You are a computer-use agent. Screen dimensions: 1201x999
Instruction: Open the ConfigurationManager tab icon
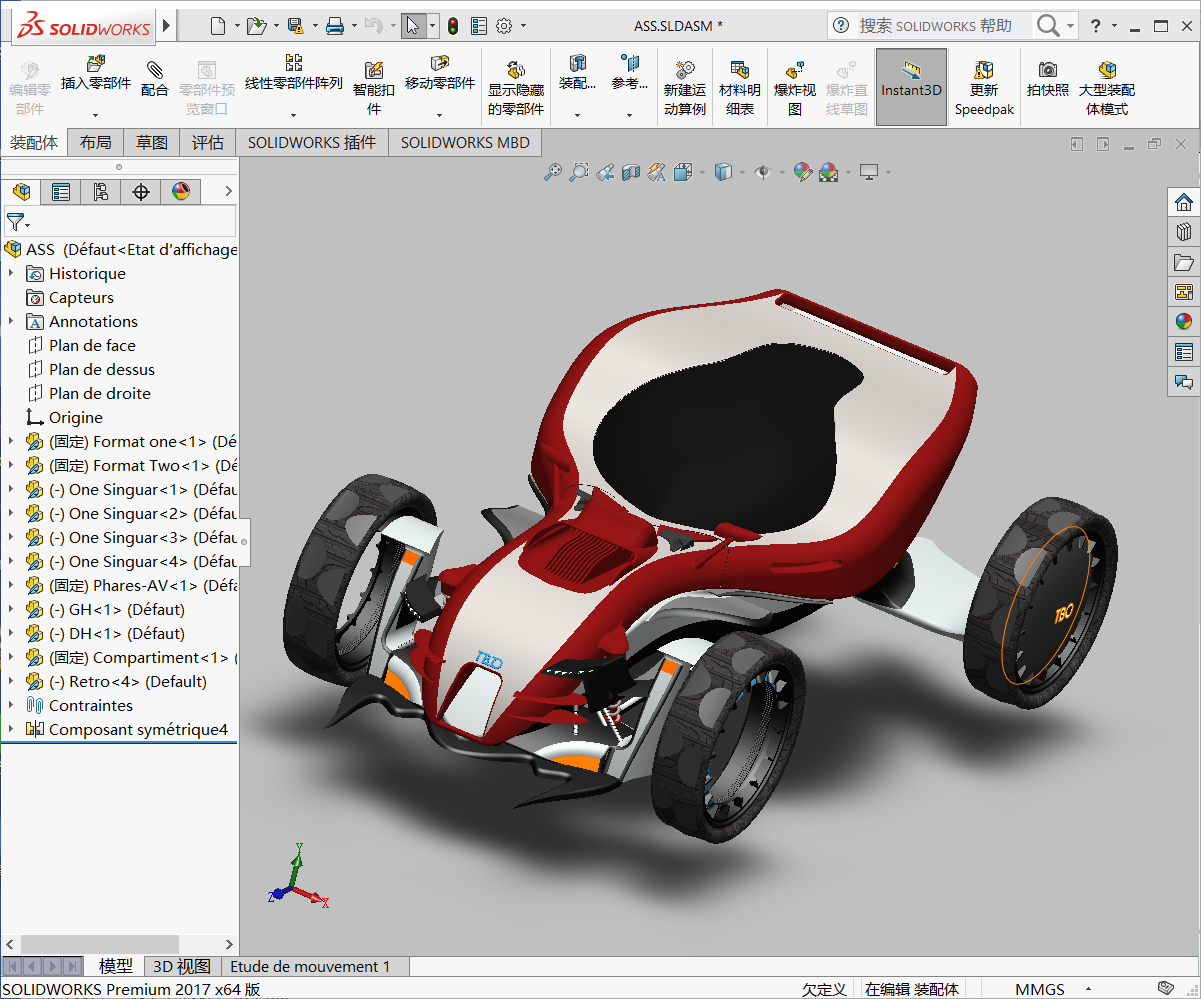tap(100, 192)
